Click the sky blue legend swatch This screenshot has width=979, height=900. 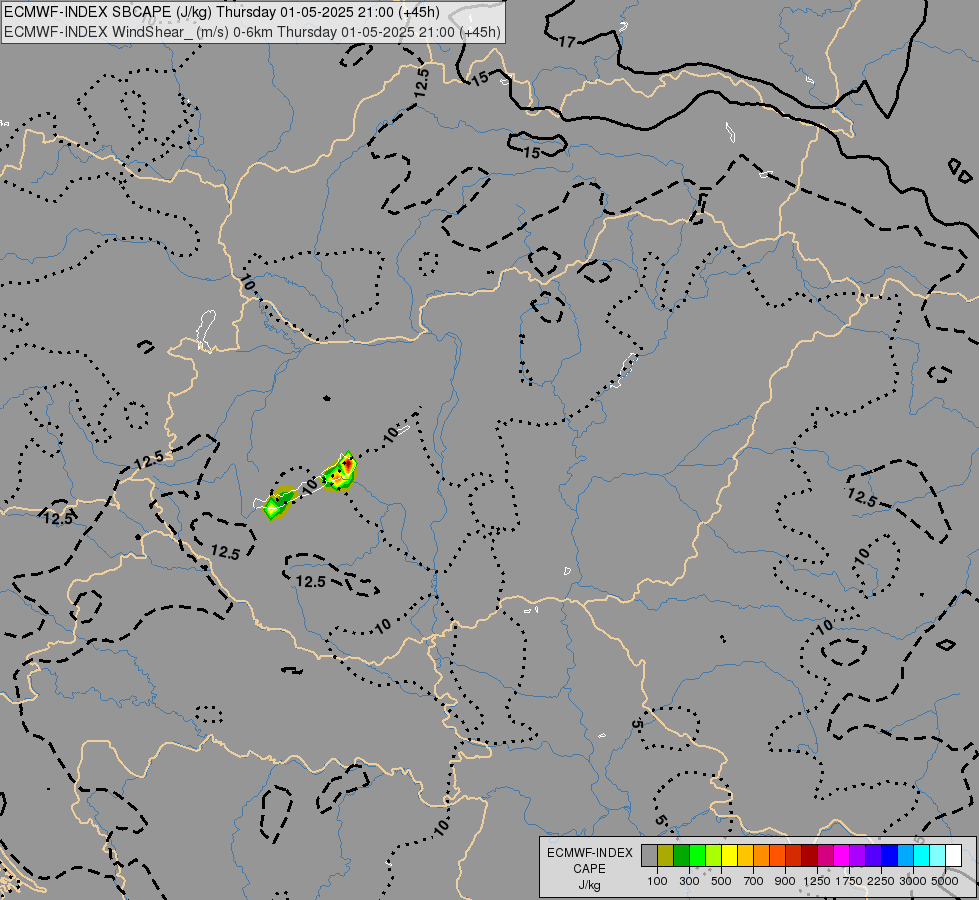coord(905,856)
